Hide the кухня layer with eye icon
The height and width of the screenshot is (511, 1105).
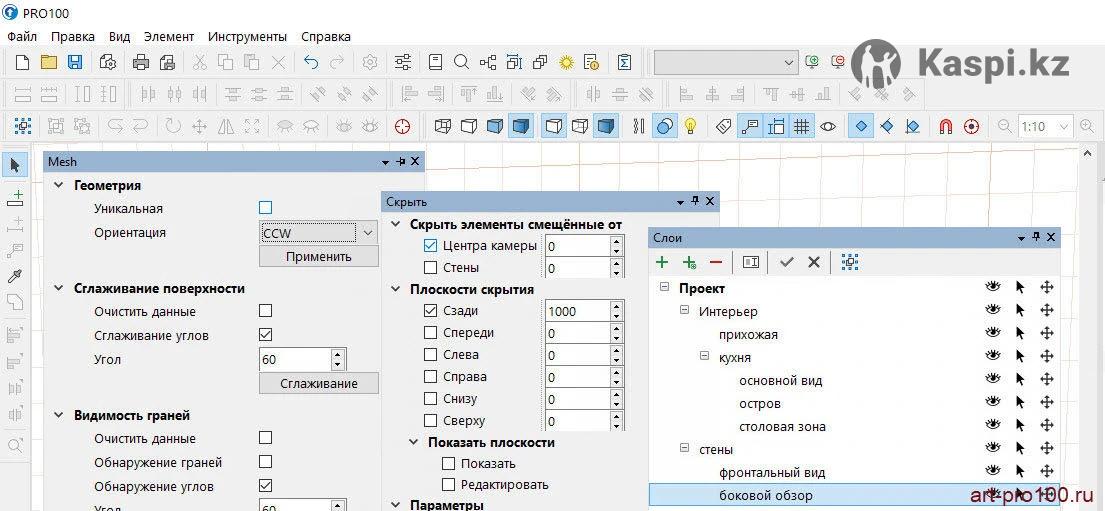click(x=992, y=357)
